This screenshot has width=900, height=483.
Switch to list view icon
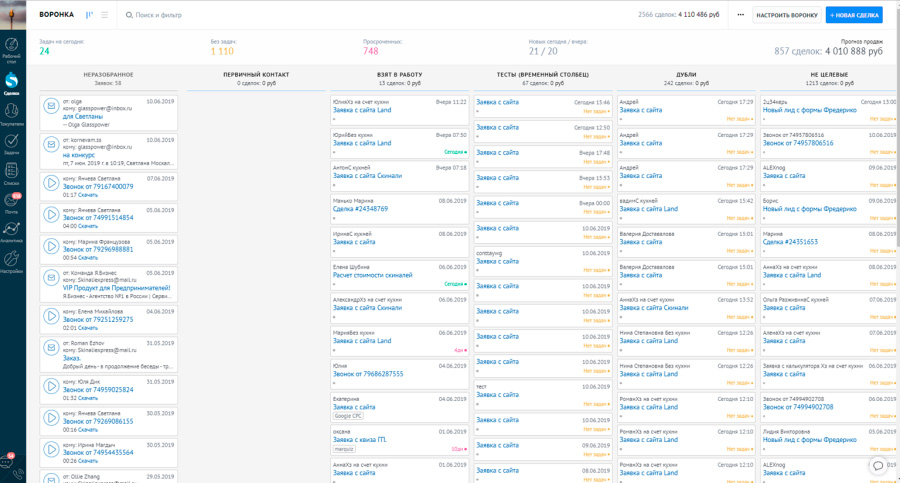point(104,15)
